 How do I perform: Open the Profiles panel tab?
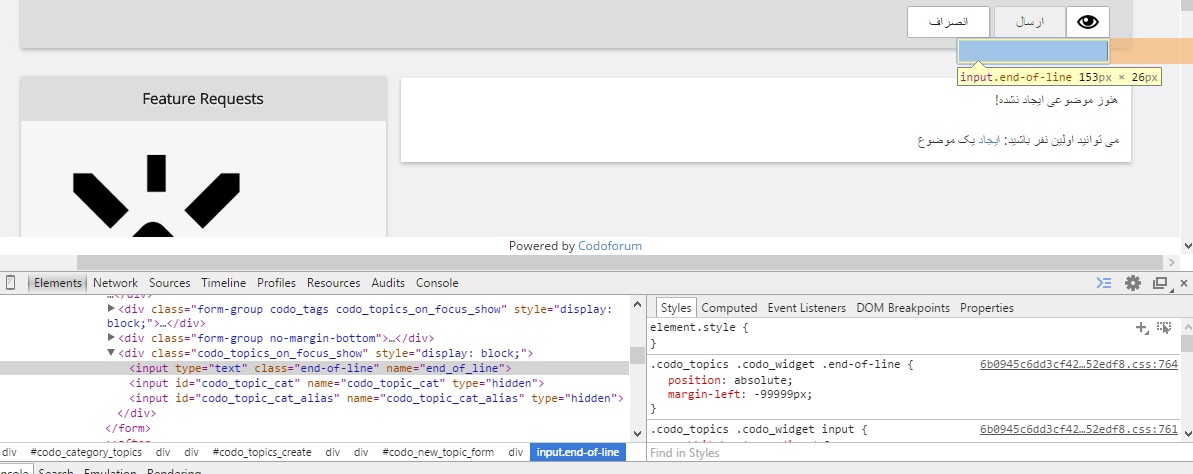click(x=276, y=283)
